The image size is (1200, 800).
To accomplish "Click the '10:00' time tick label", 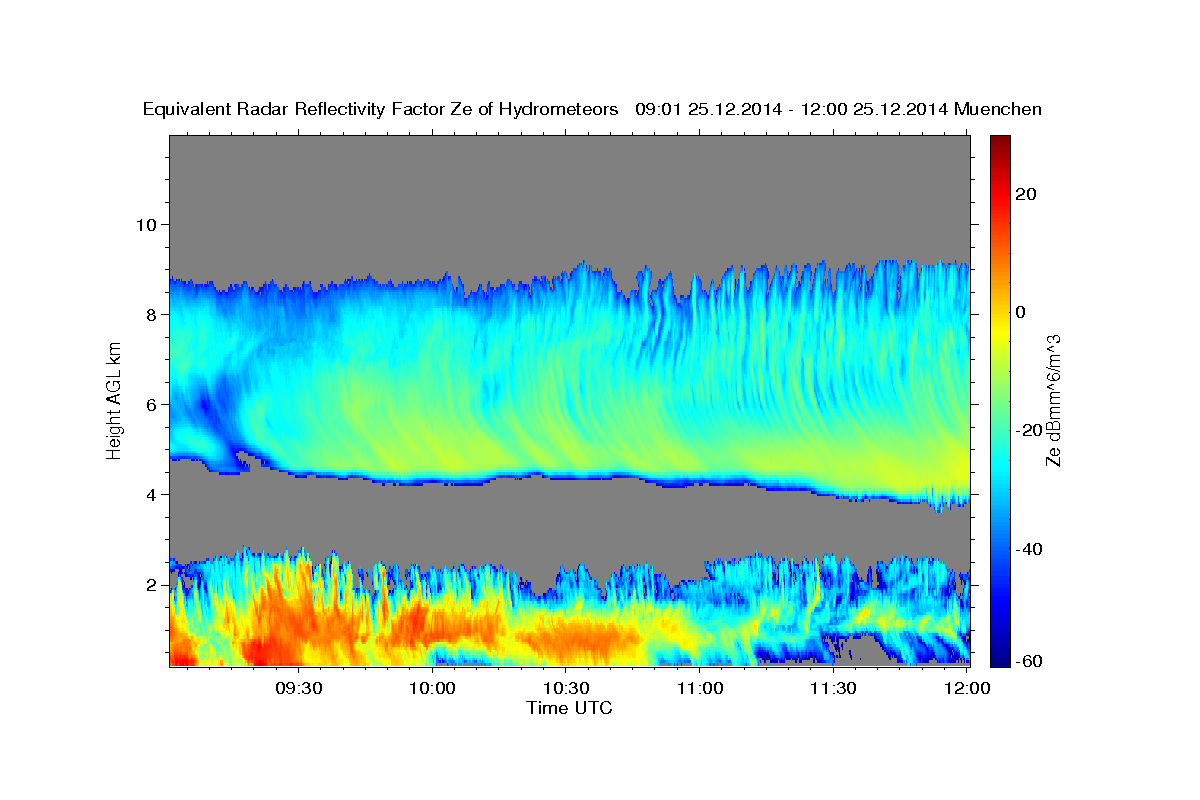I will point(432,689).
